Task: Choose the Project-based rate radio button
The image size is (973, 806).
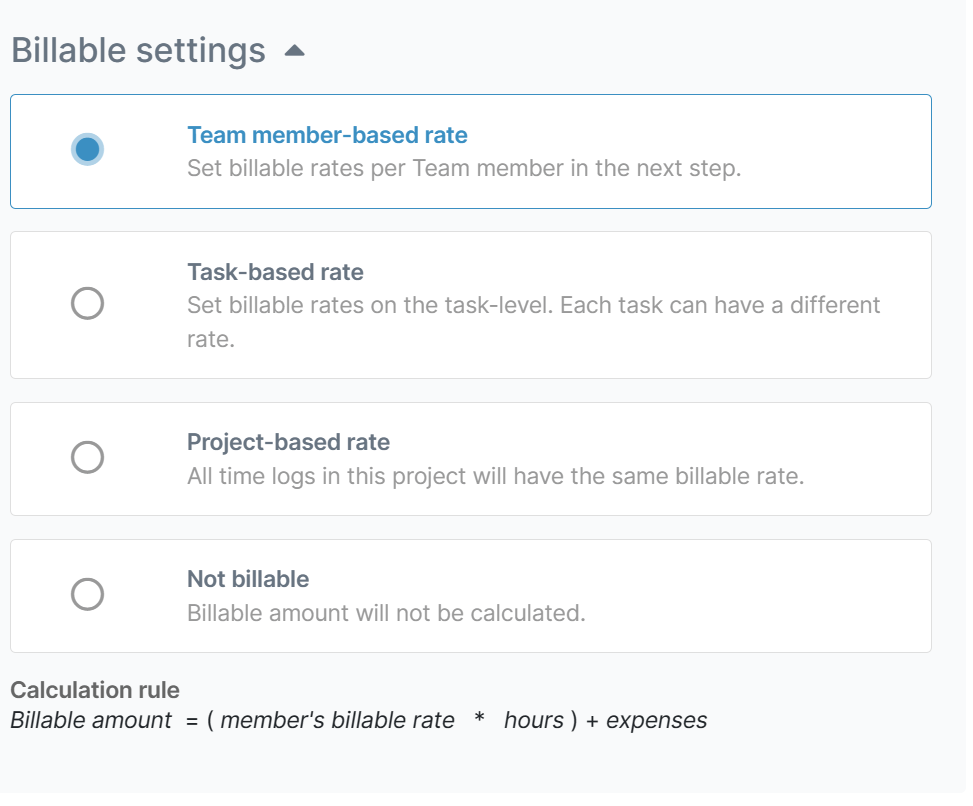Action: click(x=87, y=457)
